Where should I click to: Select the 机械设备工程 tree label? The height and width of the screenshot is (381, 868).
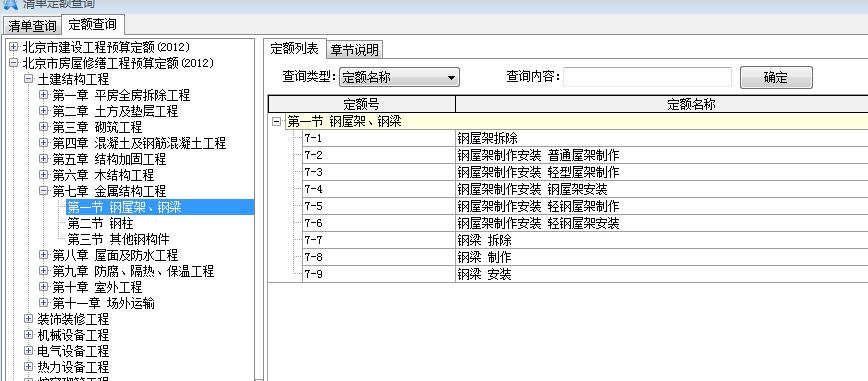pos(73,336)
